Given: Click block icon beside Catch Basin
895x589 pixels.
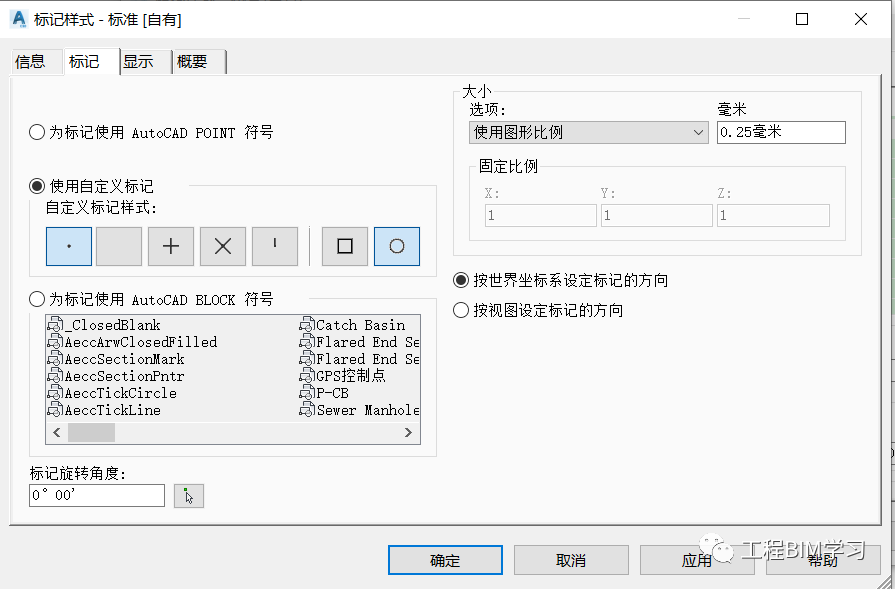Looking at the screenshot, I should point(307,325).
